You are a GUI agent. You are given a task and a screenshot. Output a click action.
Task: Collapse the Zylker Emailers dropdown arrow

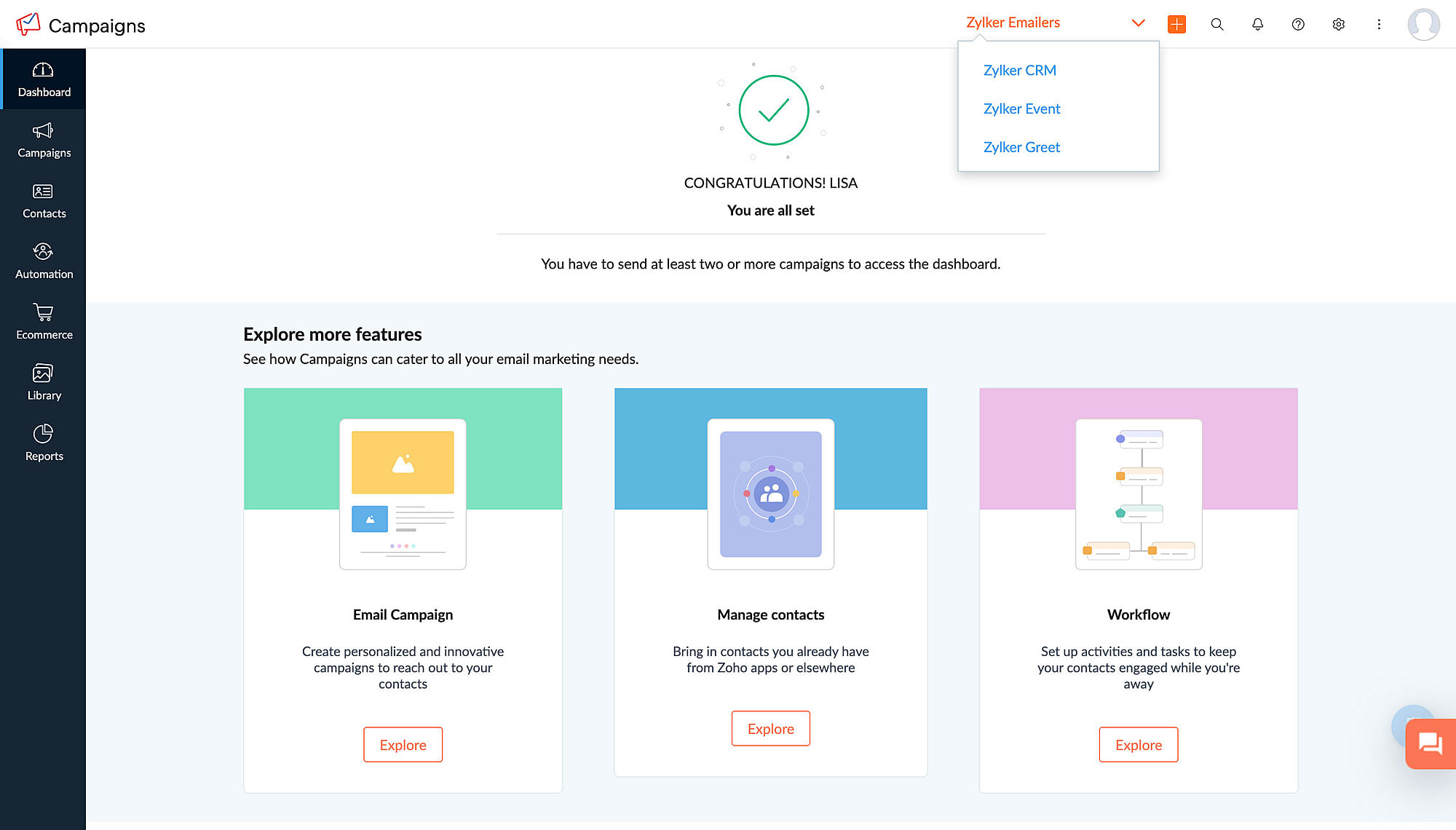pos(1138,23)
